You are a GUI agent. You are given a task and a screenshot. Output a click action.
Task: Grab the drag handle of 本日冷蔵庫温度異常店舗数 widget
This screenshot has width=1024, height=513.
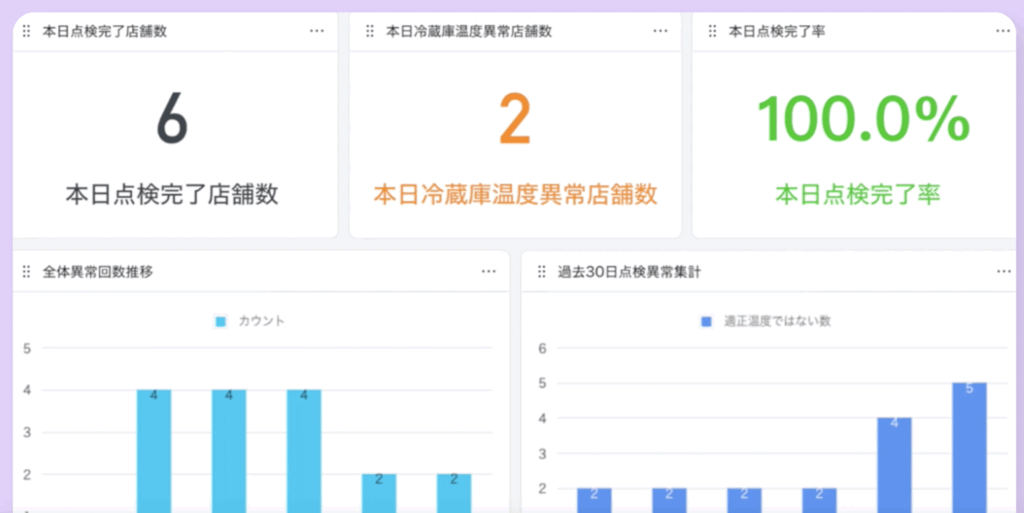369,31
